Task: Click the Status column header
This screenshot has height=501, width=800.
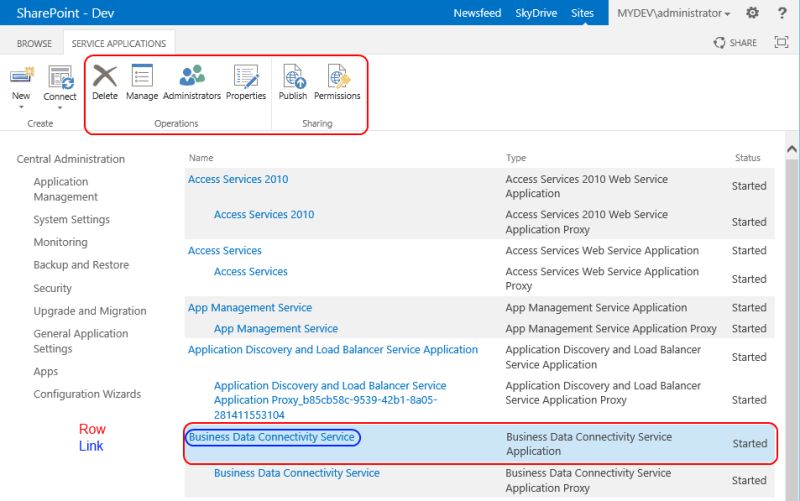Action: click(x=747, y=158)
